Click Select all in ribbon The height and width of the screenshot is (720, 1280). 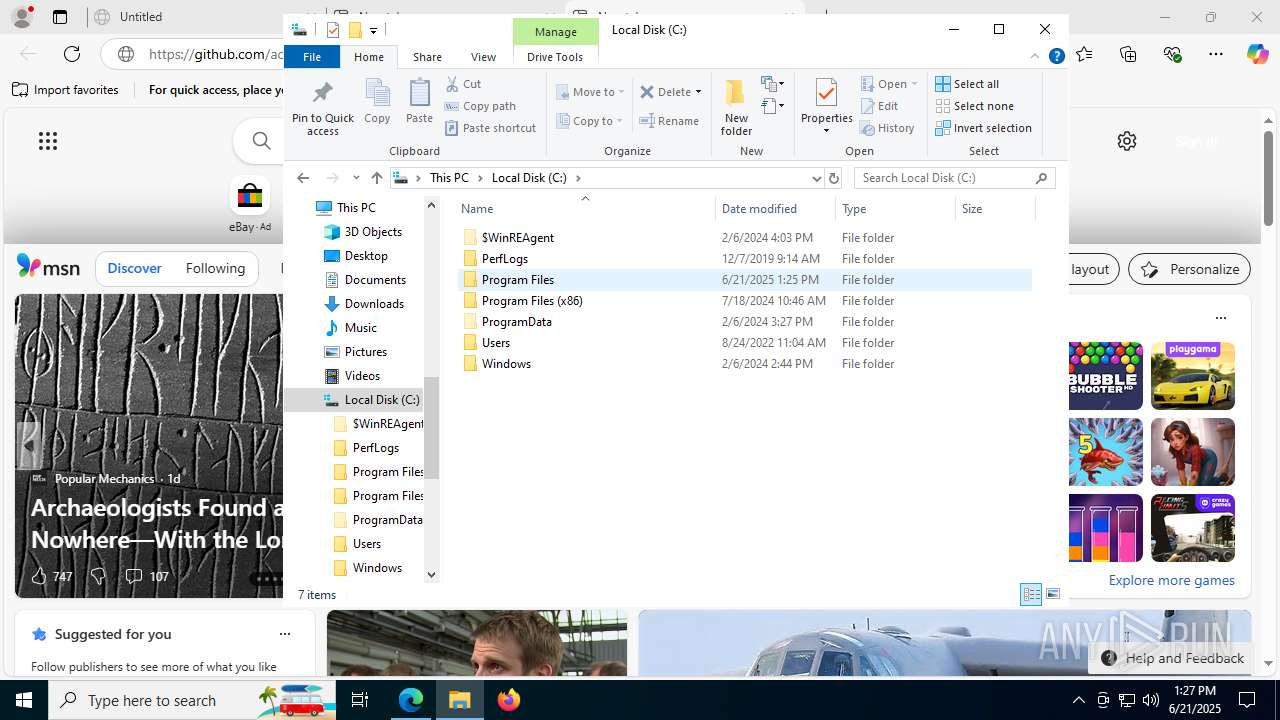coord(967,84)
